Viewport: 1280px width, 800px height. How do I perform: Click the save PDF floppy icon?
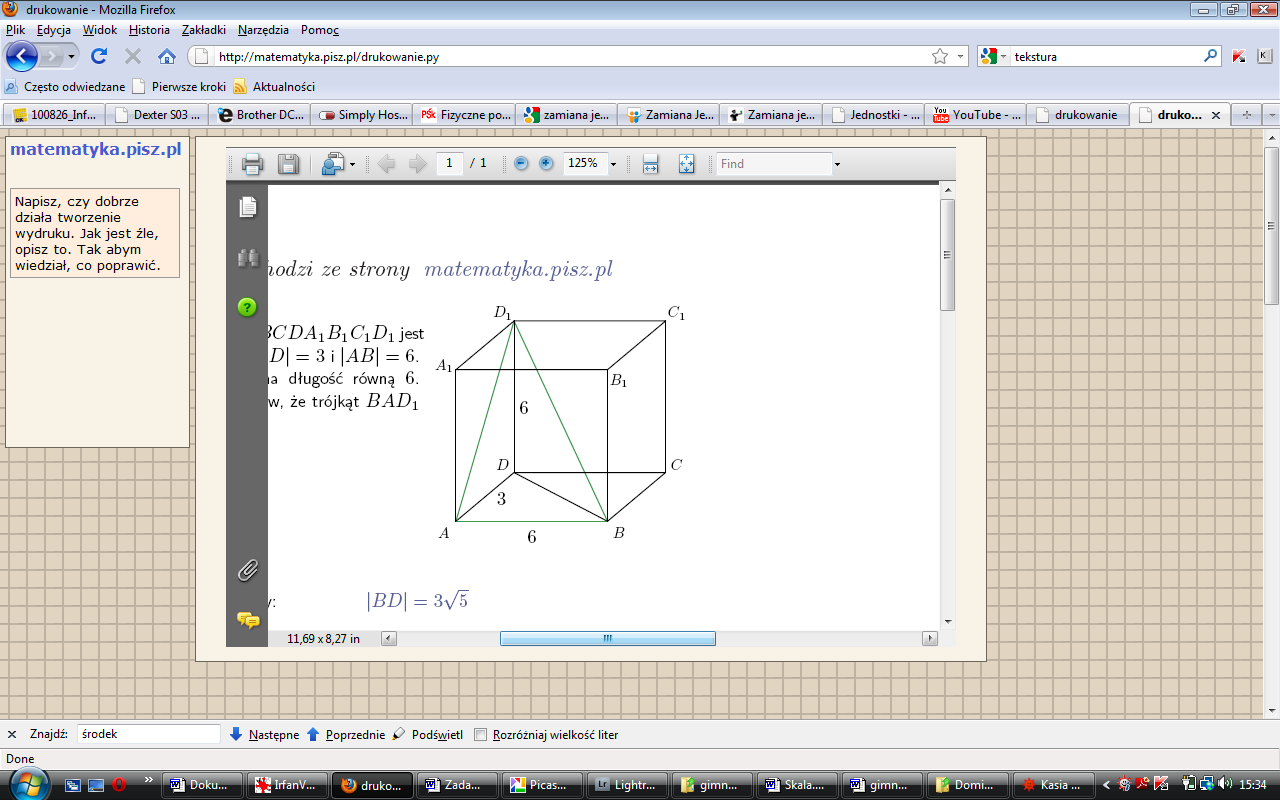[x=288, y=164]
